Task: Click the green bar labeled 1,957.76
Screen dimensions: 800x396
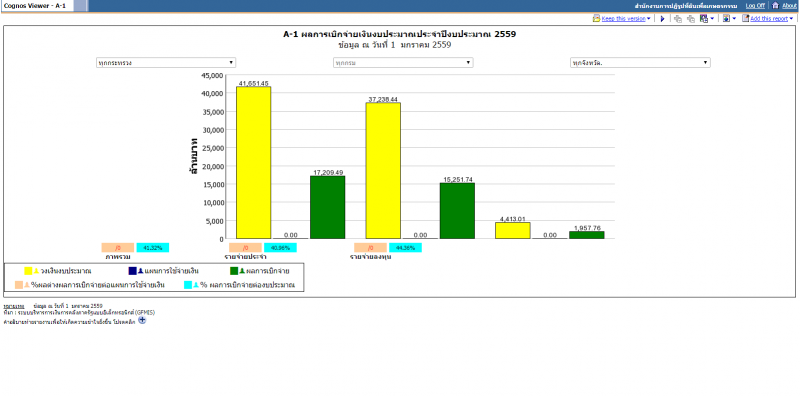Action: pos(587,235)
